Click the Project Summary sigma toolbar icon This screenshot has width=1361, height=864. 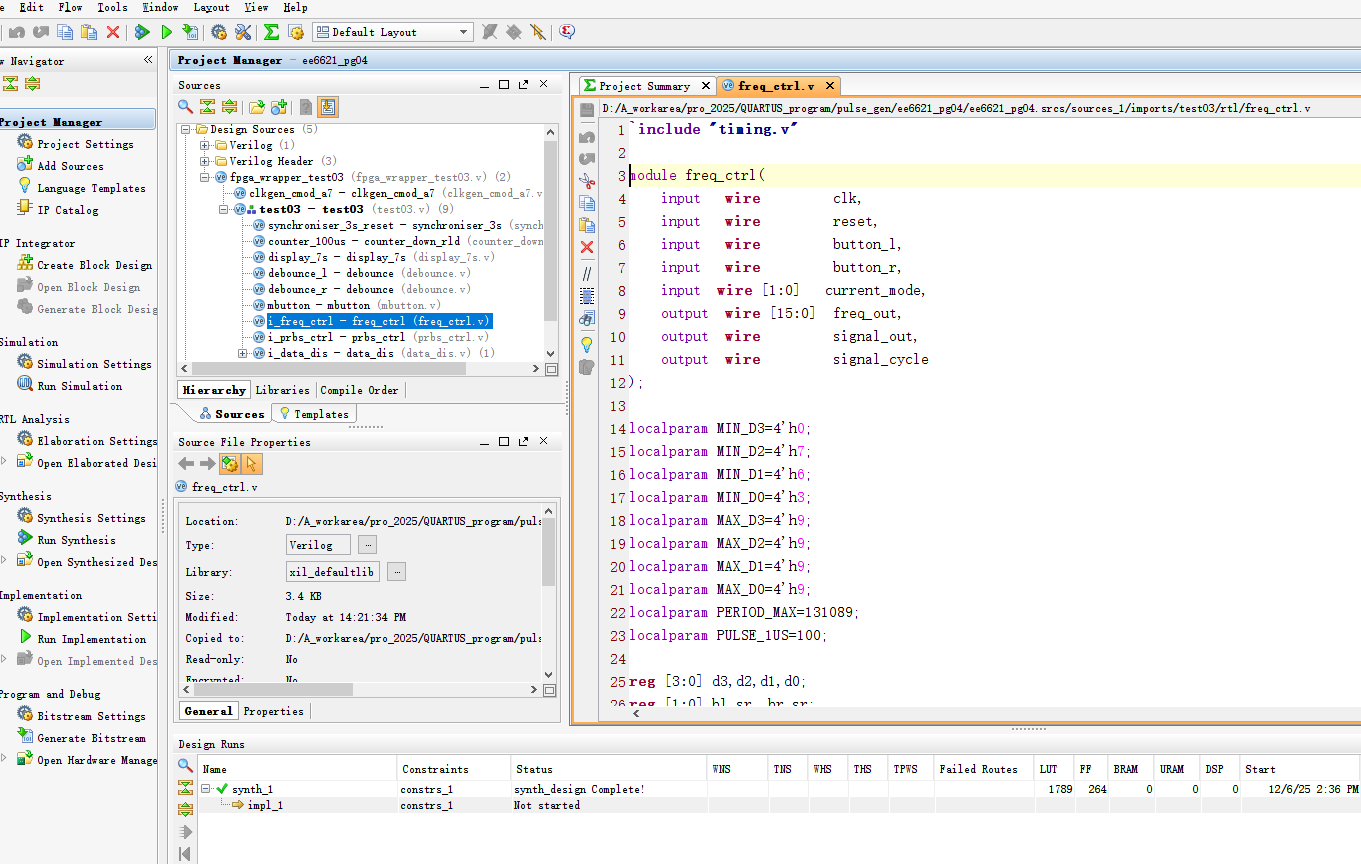271,32
